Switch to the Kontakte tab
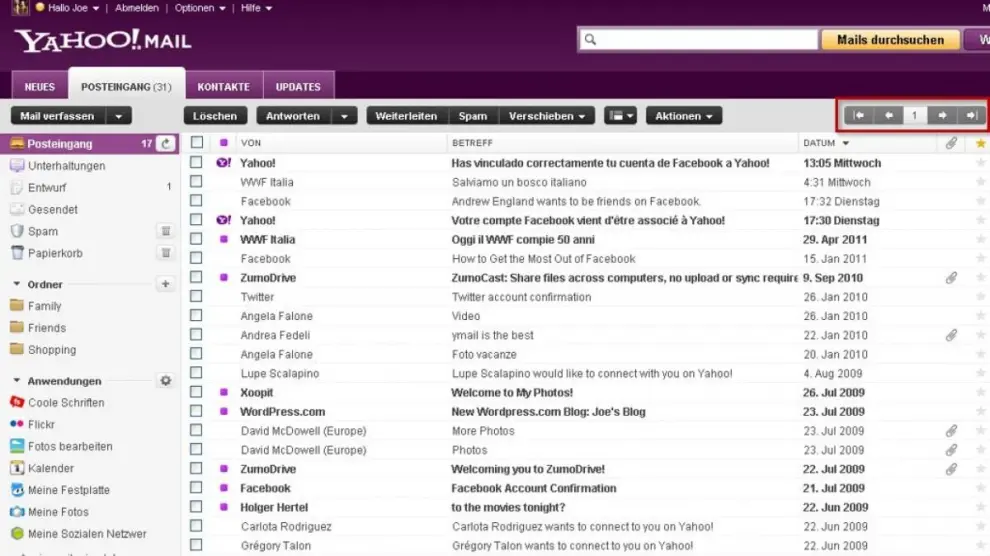 [224, 87]
